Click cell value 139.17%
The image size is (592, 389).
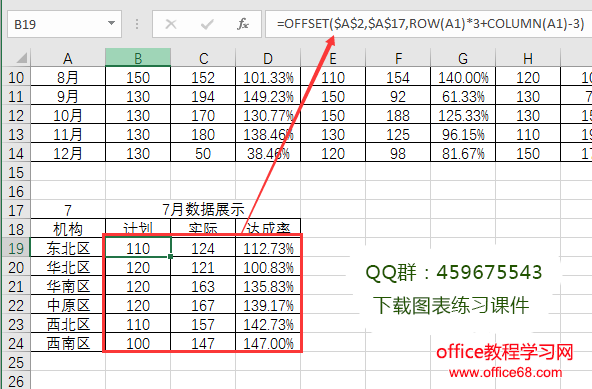(268, 305)
